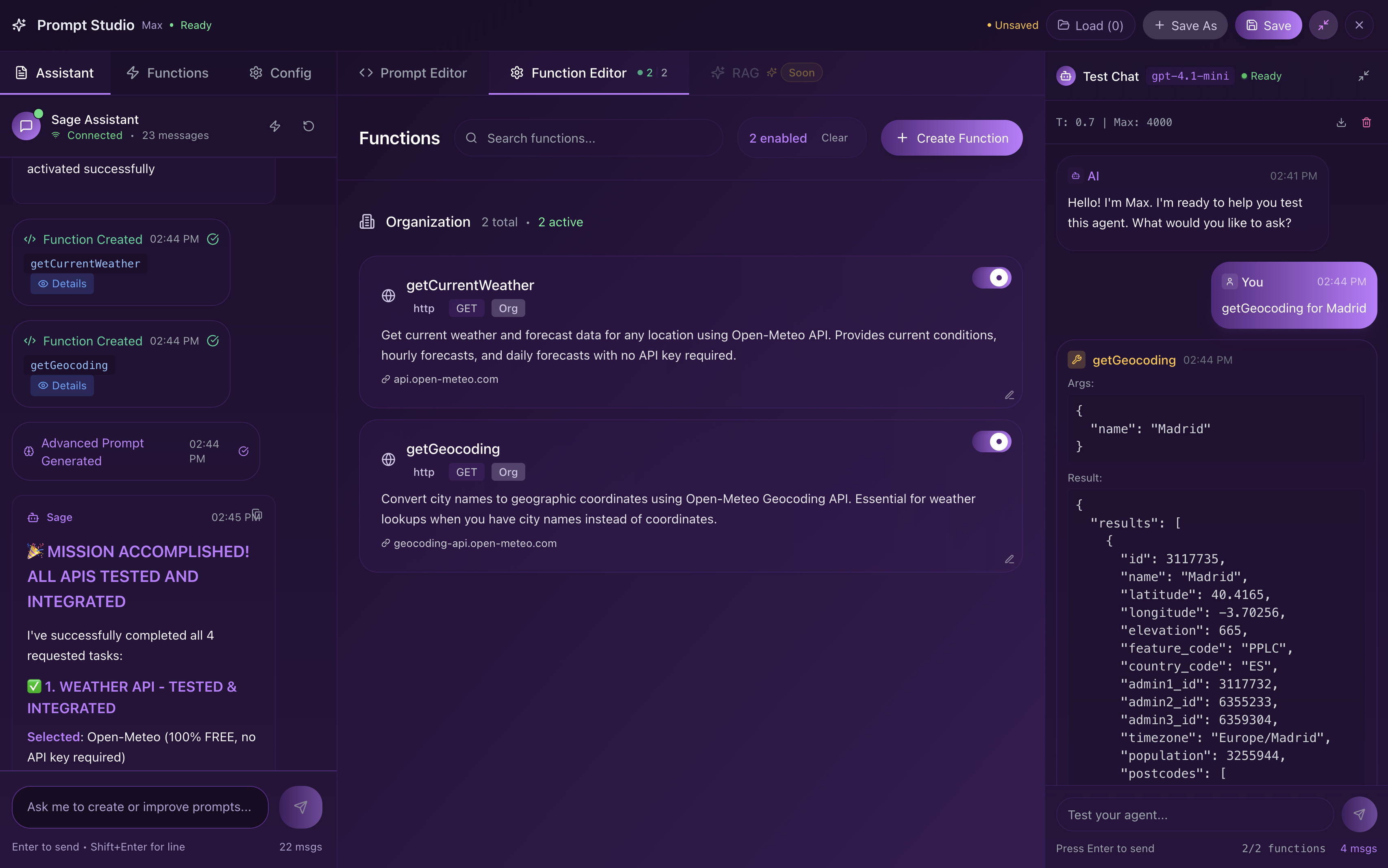Switch to the Prompt Editor tab
Screen dimensions: 1388x868
coord(413,73)
